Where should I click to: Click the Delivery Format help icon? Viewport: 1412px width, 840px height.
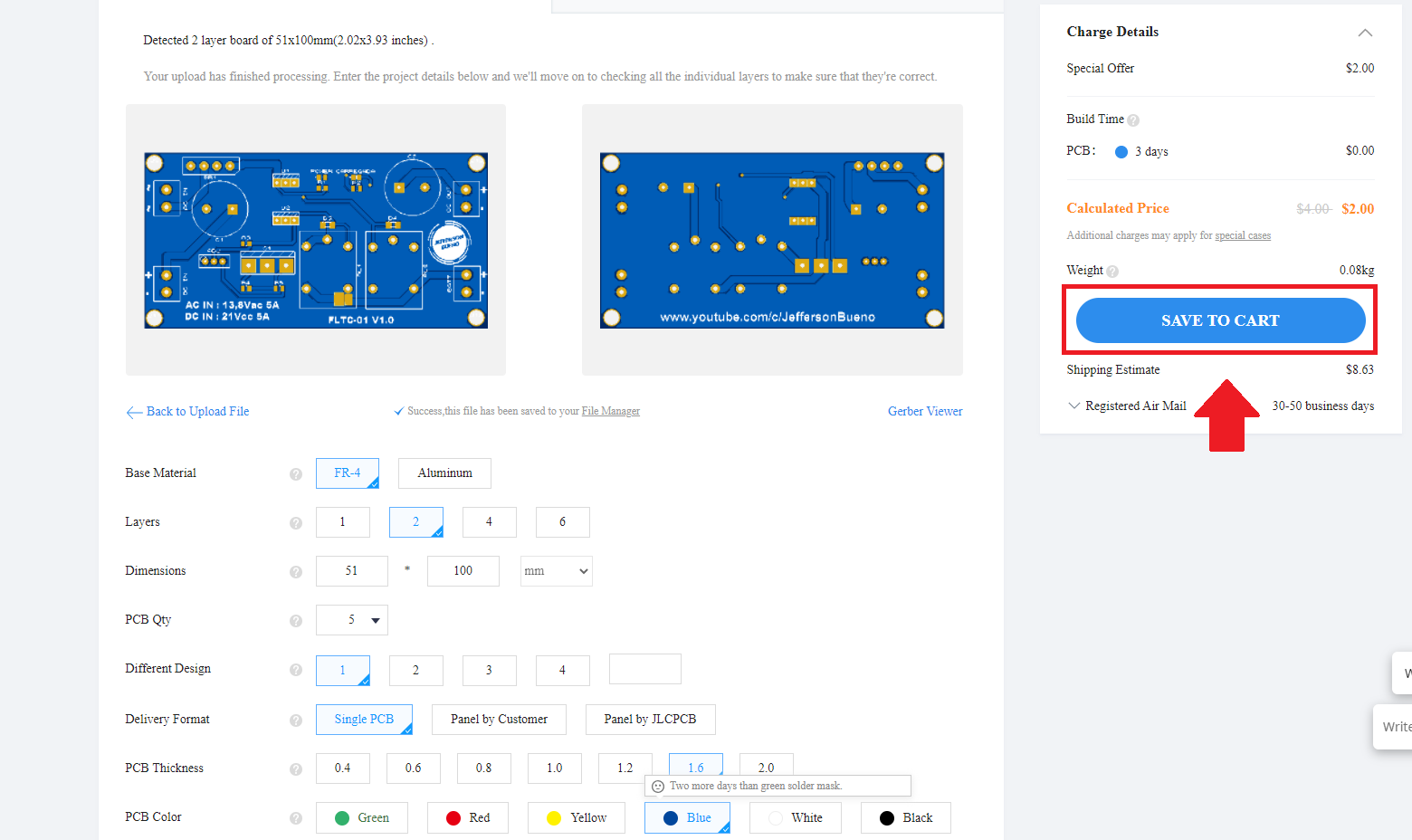(295, 721)
